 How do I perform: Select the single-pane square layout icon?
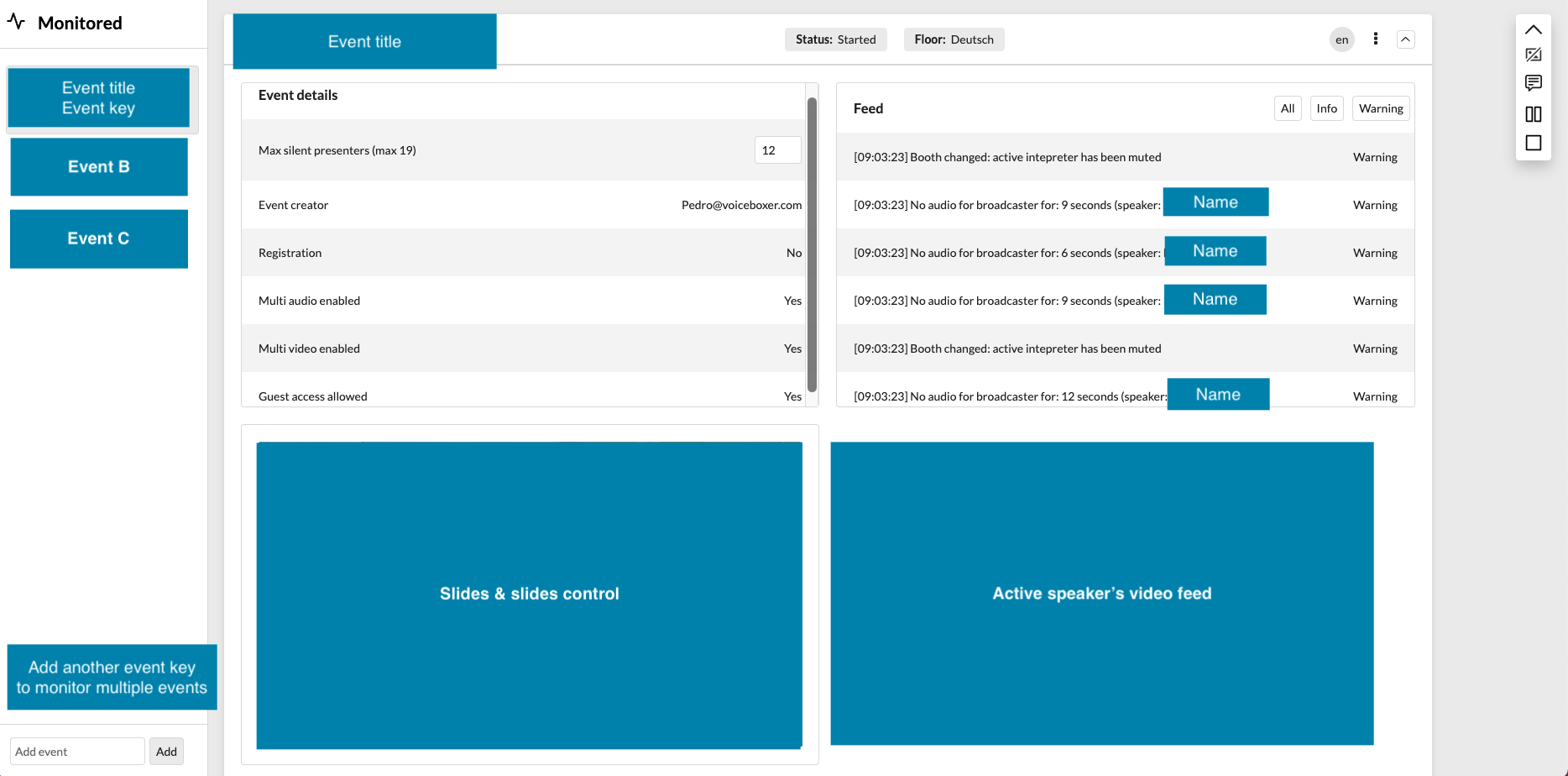tap(1533, 143)
